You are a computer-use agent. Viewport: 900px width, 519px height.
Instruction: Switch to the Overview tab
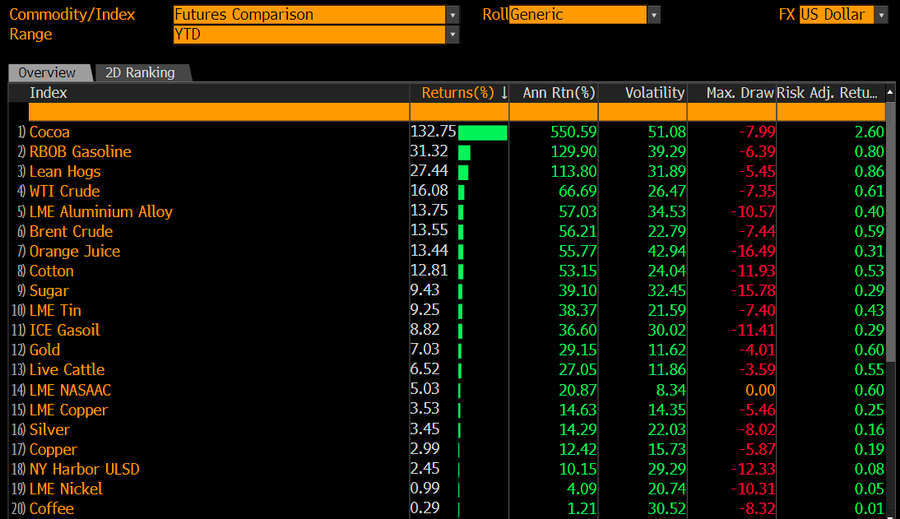49,72
